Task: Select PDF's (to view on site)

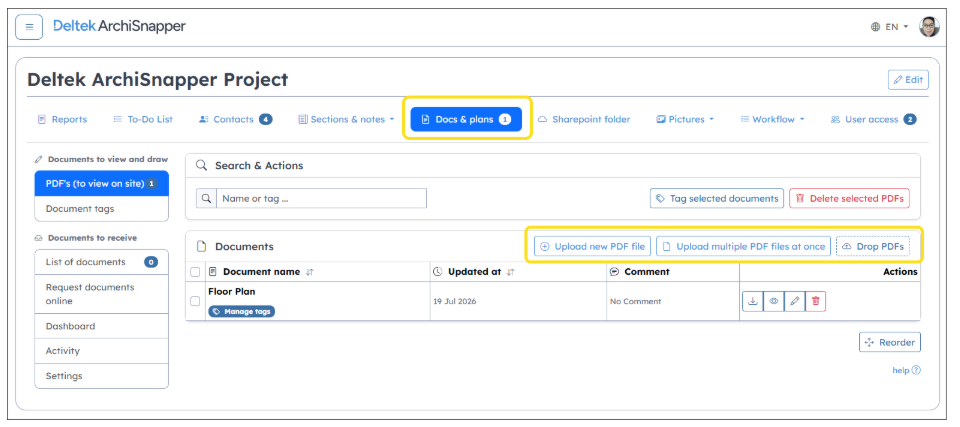Action: point(102,183)
